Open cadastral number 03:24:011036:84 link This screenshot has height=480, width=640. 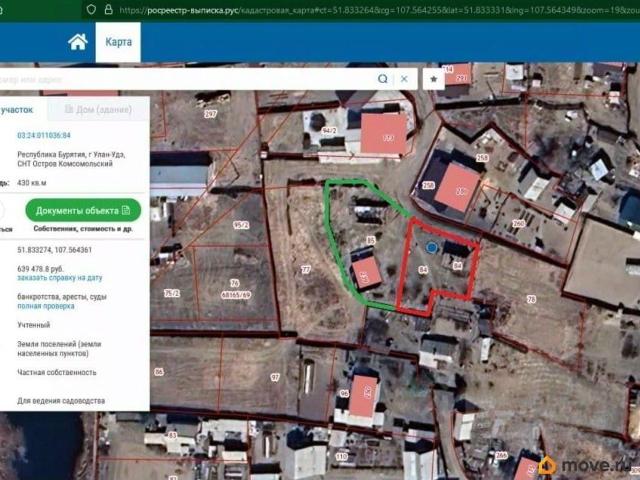pyautogui.click(x=44, y=135)
